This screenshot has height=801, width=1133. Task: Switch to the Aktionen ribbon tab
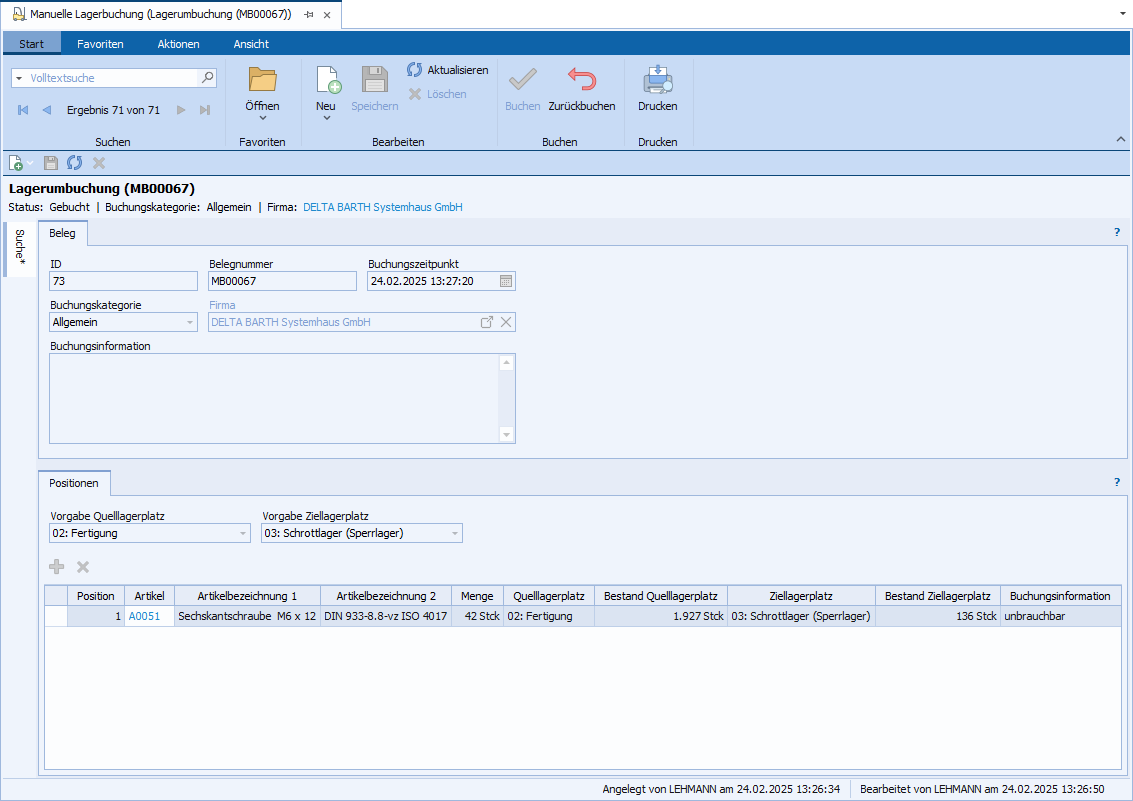click(178, 44)
